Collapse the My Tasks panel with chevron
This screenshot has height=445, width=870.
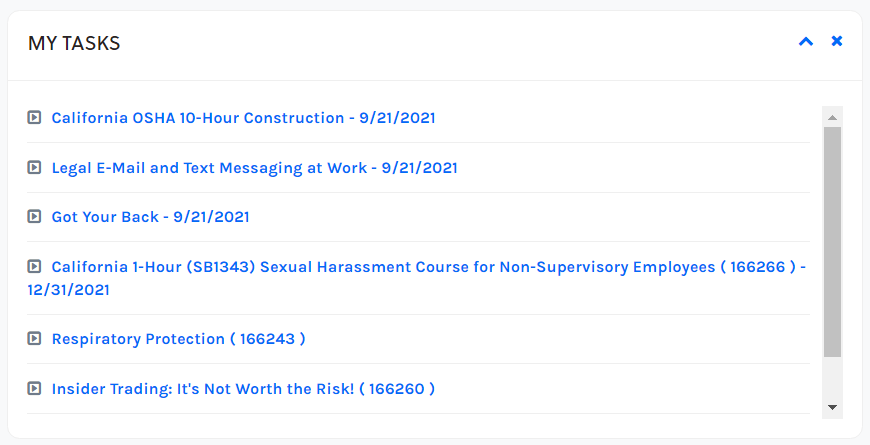click(x=806, y=42)
